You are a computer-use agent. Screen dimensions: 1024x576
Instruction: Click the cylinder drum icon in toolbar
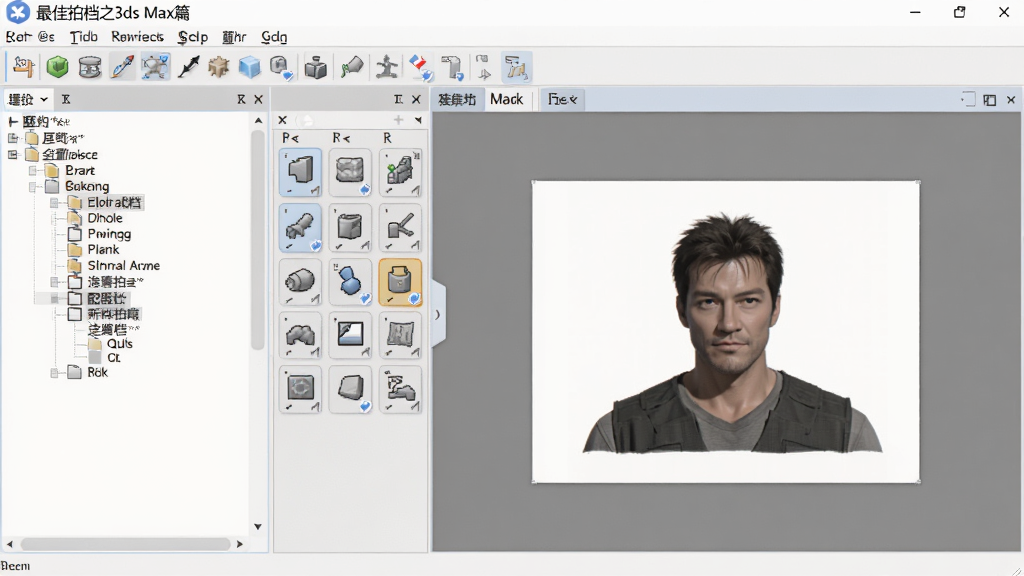89,67
